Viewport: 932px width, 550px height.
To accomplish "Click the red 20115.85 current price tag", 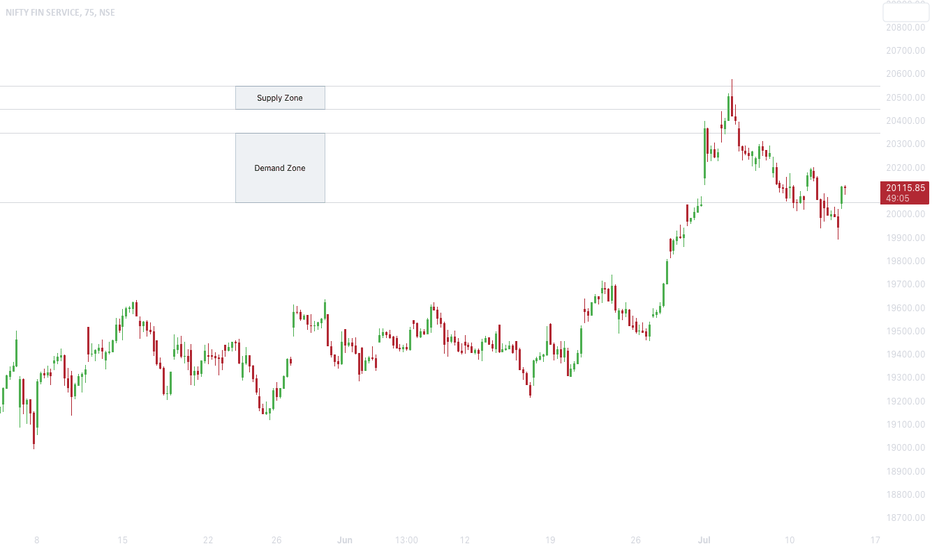I will coord(904,193).
